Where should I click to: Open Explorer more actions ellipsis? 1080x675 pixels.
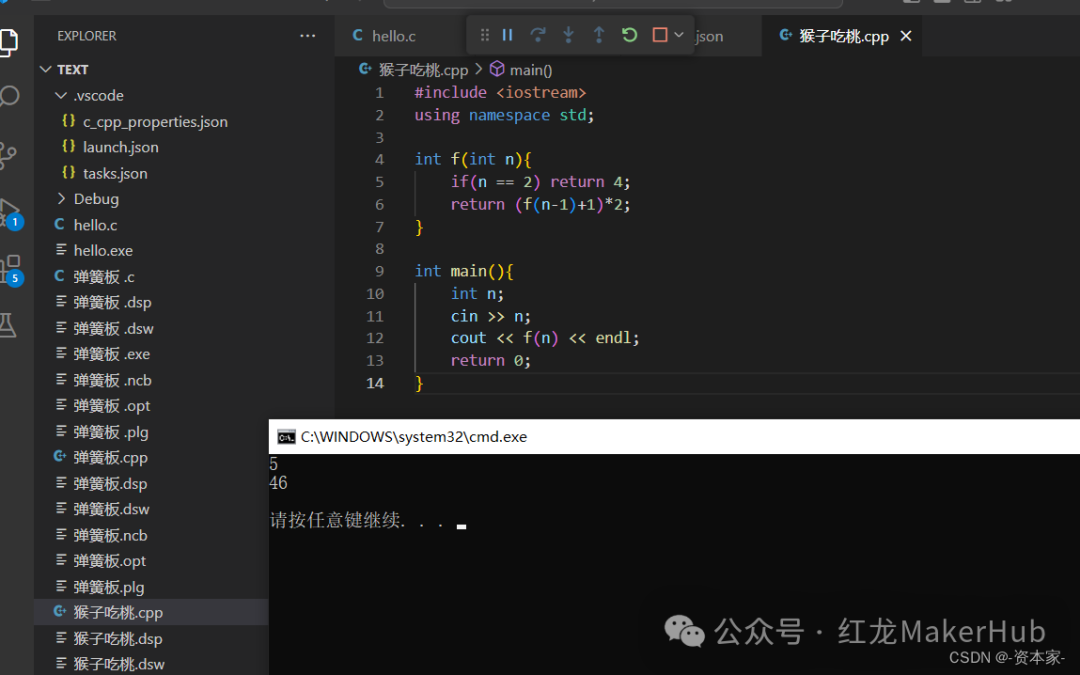[308, 36]
